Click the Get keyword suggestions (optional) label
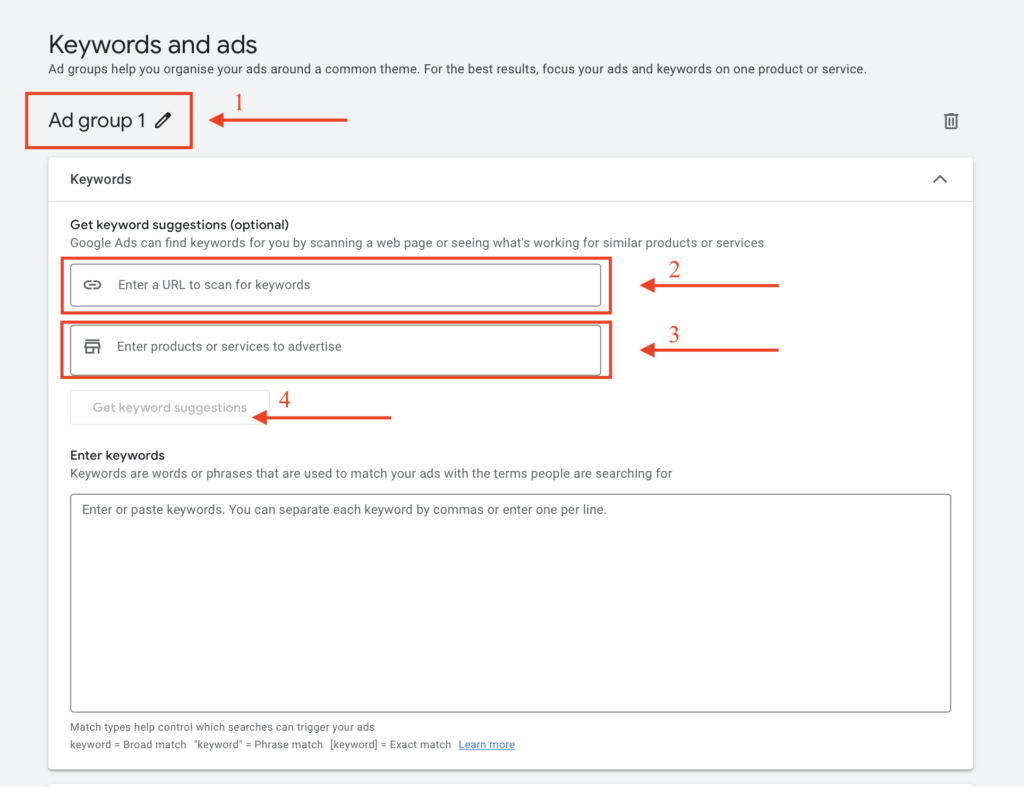 click(179, 224)
